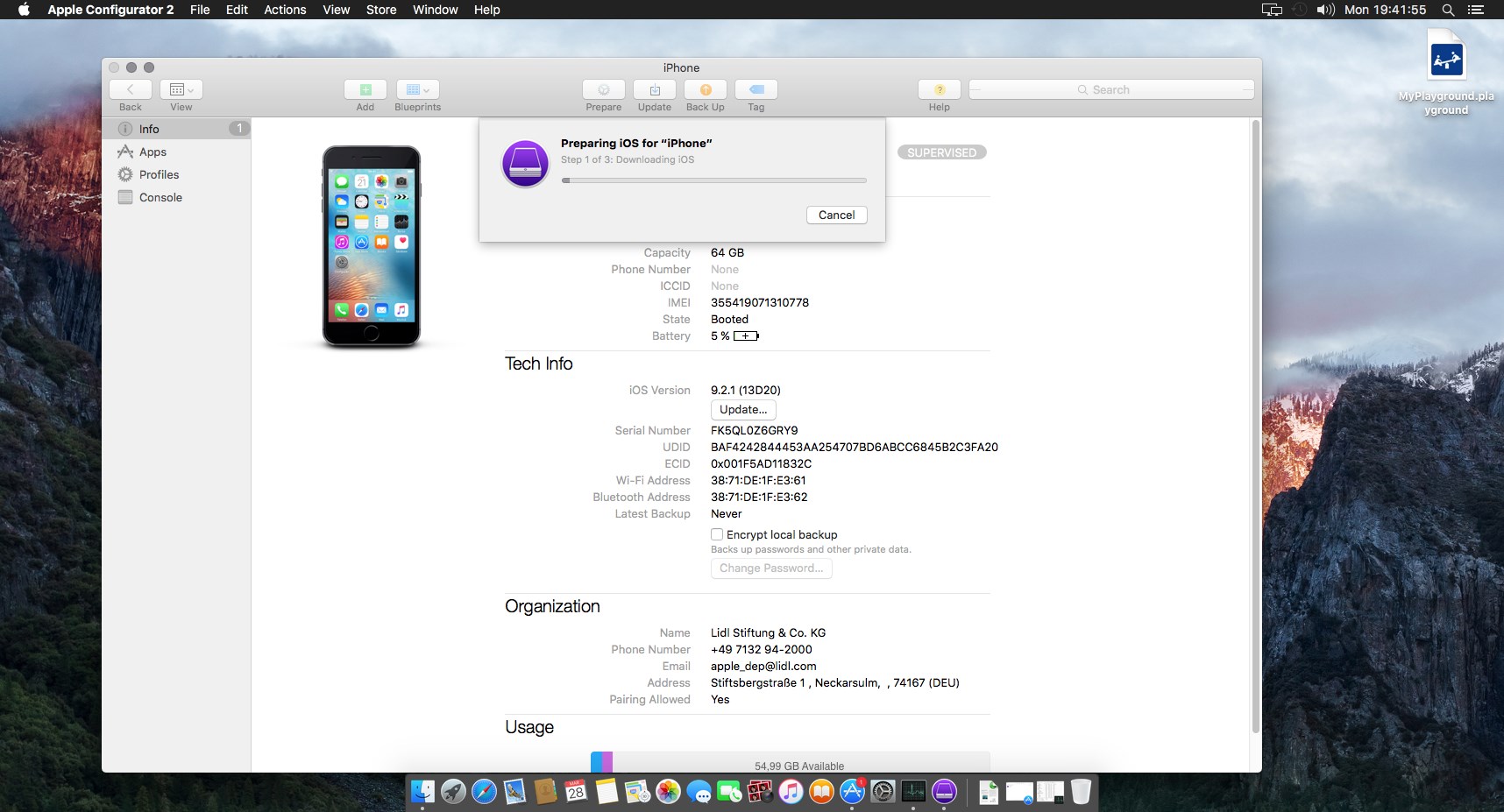Click the Tag toolbar icon
1504x812 pixels.
[756, 89]
